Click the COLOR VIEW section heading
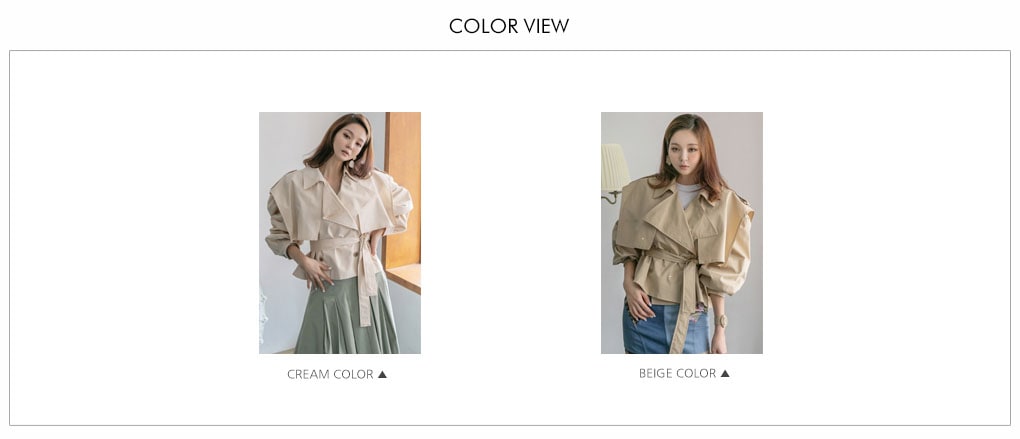 [509, 26]
